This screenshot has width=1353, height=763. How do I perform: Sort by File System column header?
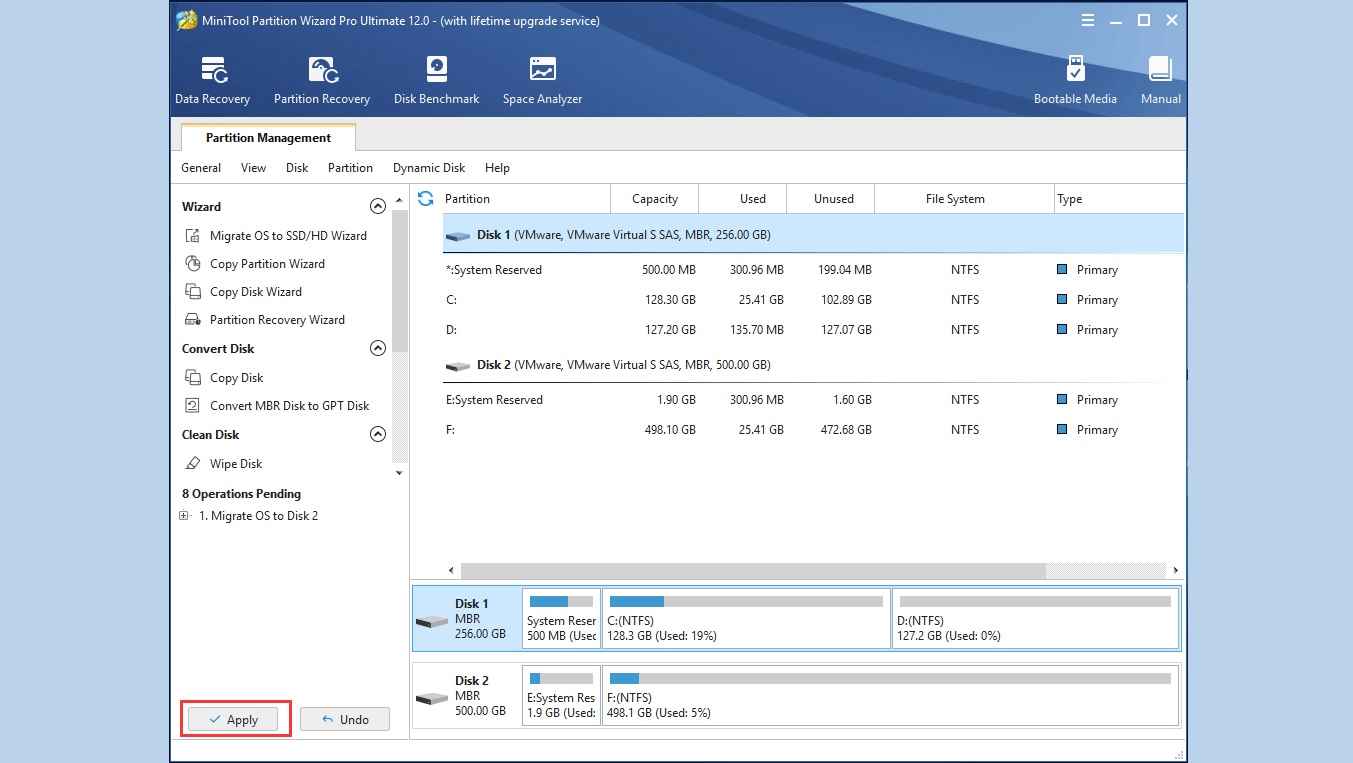[965, 199]
